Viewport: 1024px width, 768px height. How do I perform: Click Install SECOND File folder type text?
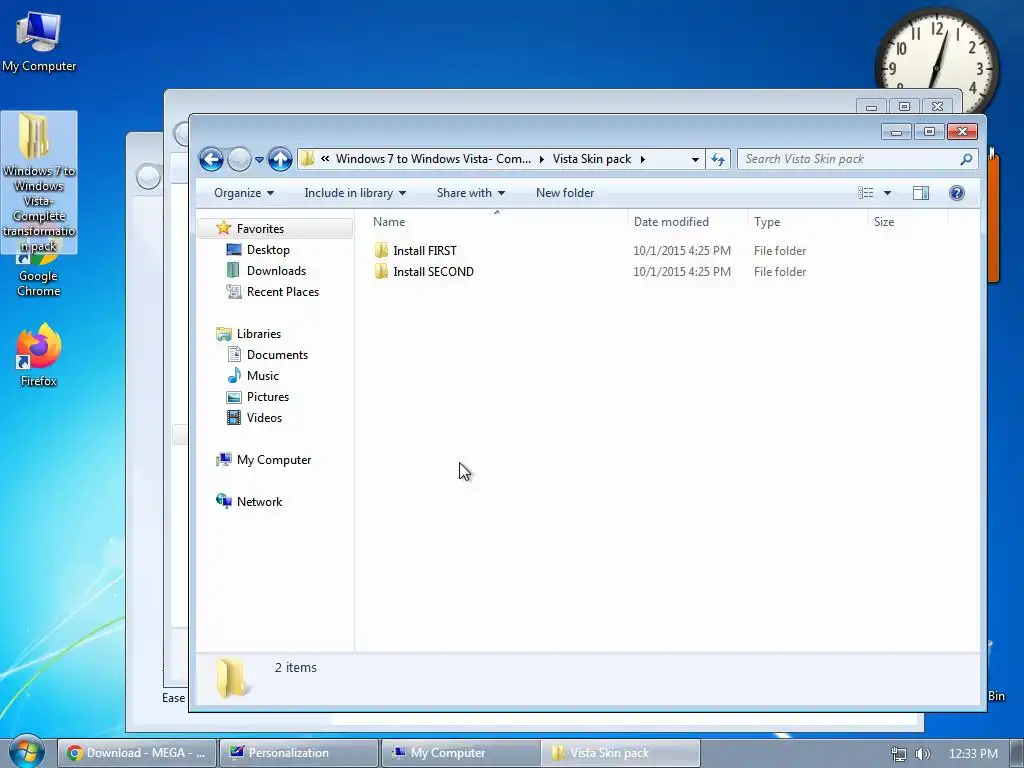pos(780,272)
